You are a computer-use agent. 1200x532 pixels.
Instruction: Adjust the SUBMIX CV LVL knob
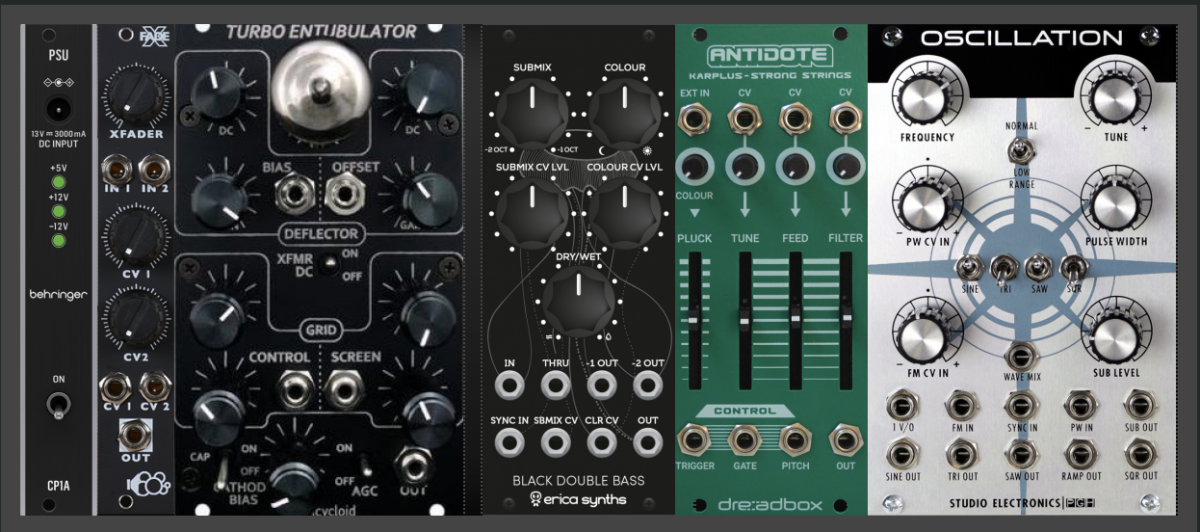(x=533, y=212)
